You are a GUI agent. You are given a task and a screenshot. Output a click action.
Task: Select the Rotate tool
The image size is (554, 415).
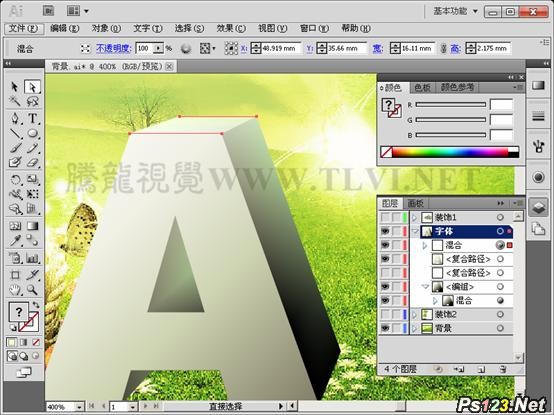point(15,179)
